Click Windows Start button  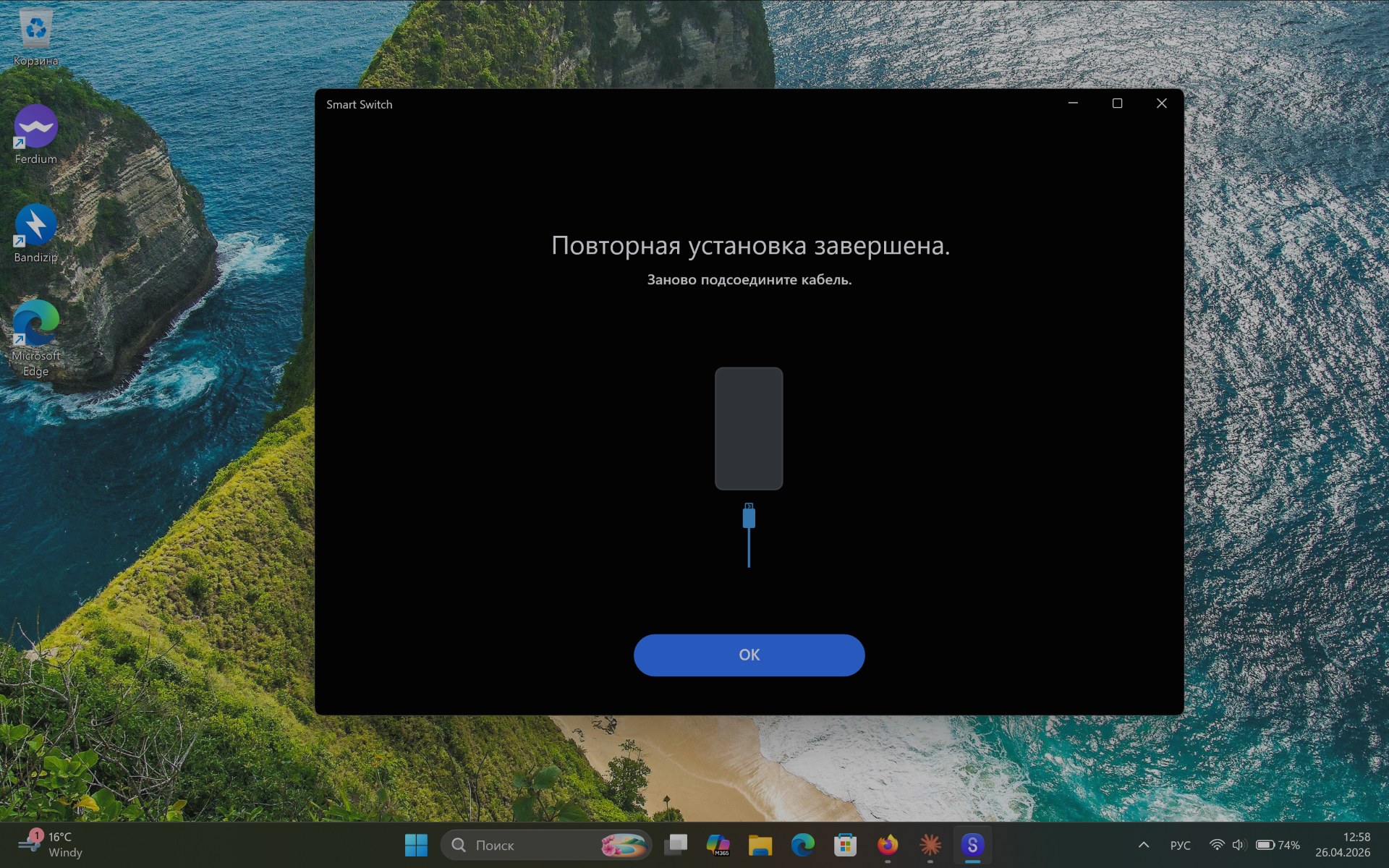pos(416,845)
